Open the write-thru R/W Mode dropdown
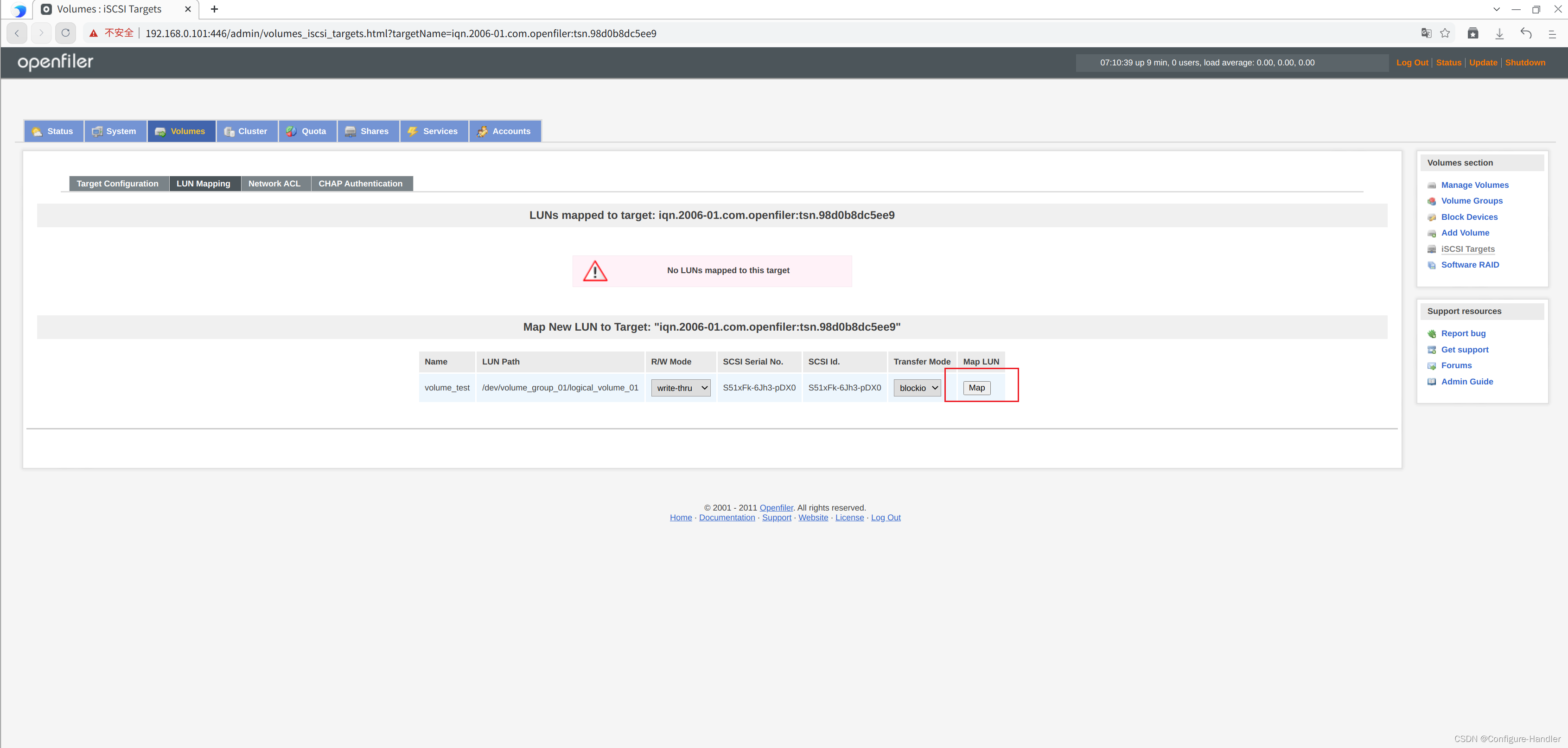Screen dimensions: 1568x748 [x=680, y=388]
